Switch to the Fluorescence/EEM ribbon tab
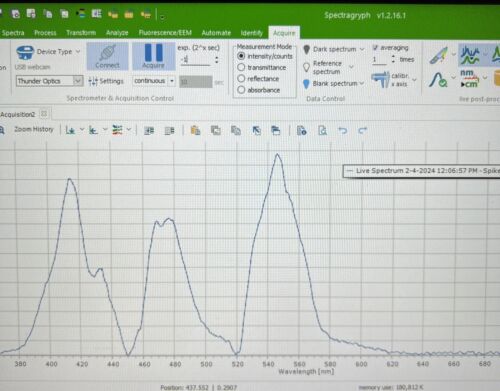 tap(165, 33)
